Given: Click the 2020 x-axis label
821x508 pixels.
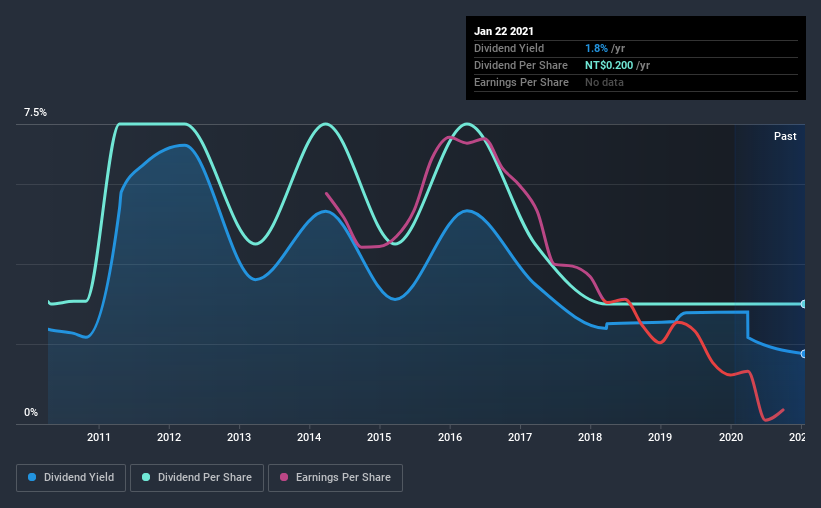Looking at the screenshot, I should click(x=731, y=437).
